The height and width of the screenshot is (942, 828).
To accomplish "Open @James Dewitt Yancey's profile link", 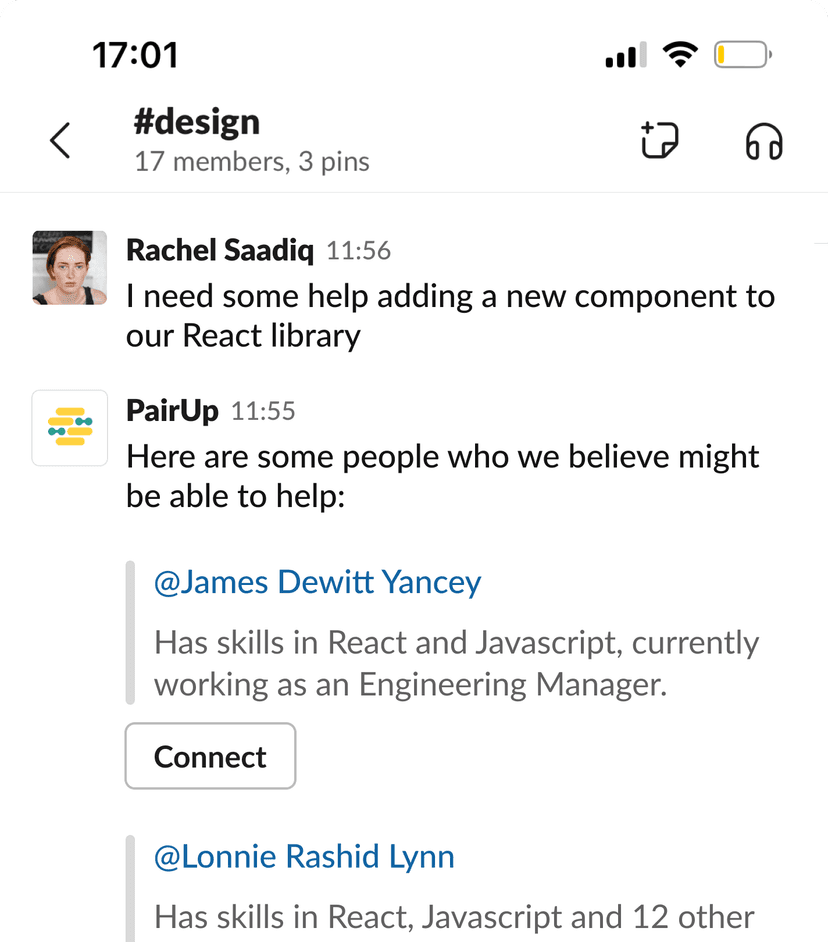I will (318, 581).
